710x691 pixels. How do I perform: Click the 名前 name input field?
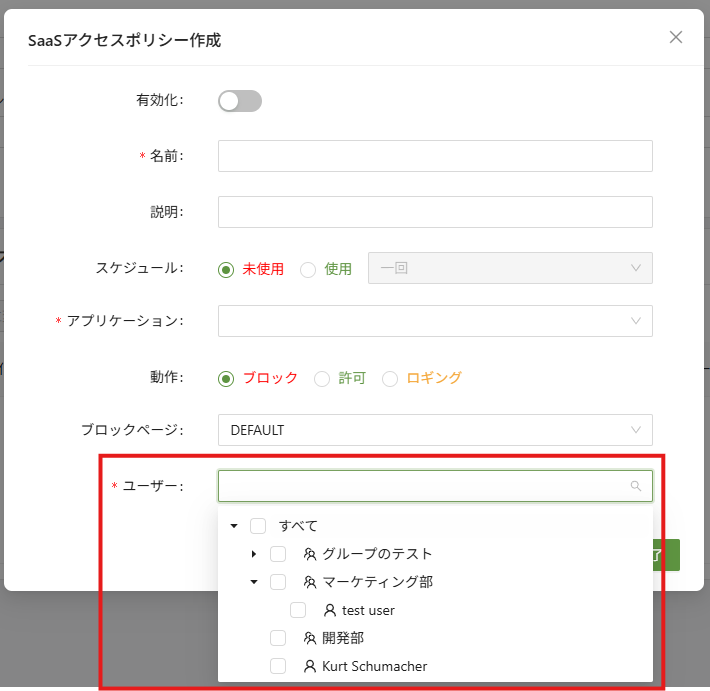pyautogui.click(x=435, y=156)
